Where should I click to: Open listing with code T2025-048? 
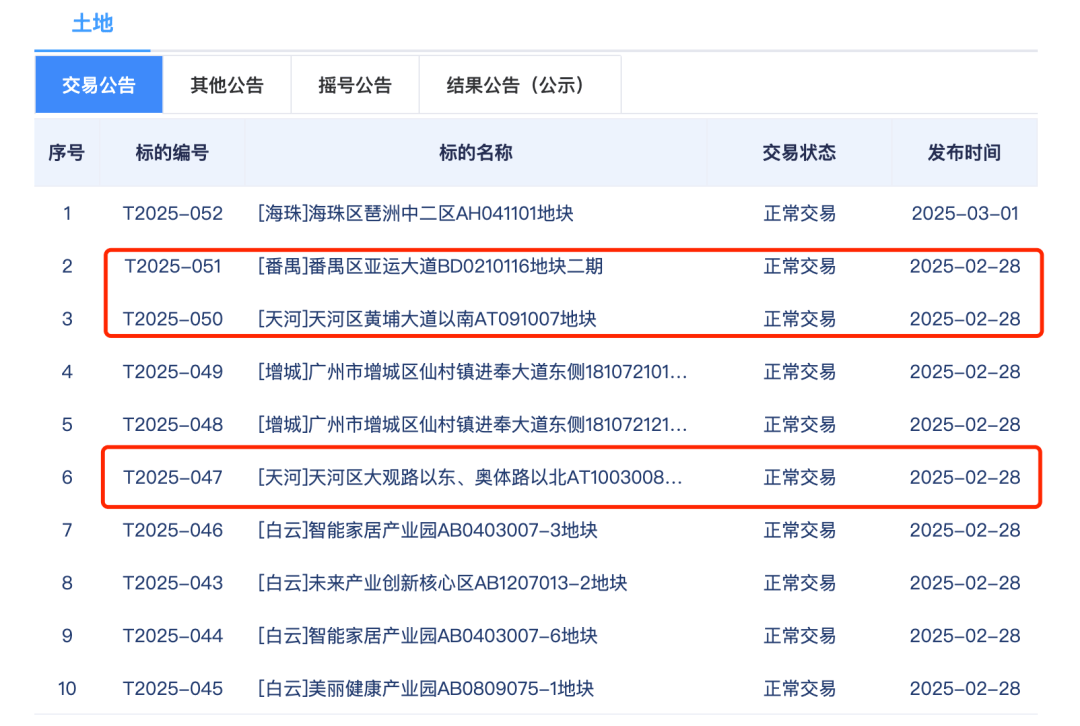(x=472, y=425)
